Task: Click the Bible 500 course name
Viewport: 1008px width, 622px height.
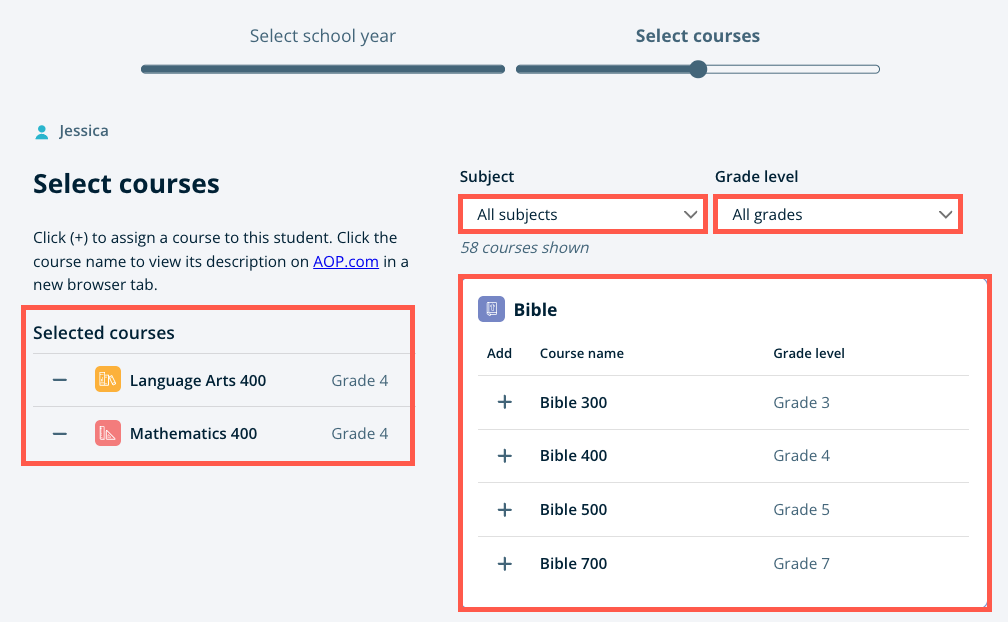Action: coord(573,509)
